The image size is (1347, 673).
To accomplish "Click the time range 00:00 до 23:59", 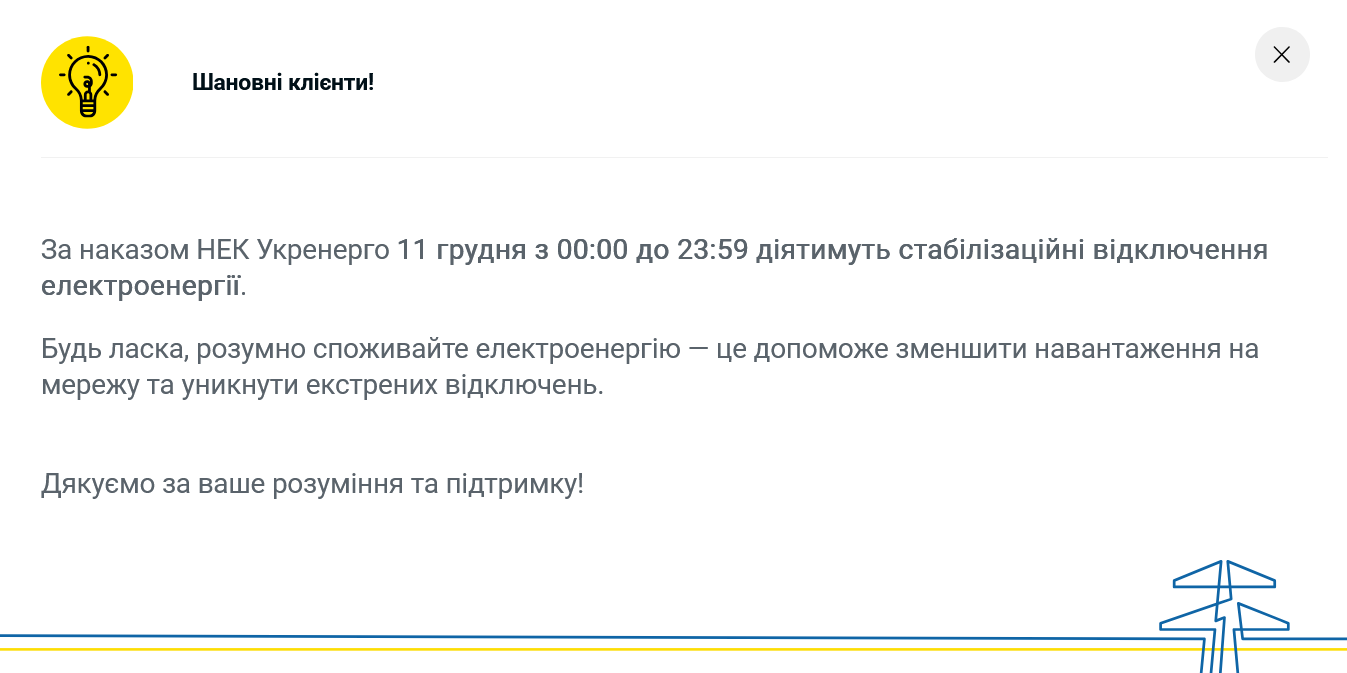I will click(x=652, y=250).
